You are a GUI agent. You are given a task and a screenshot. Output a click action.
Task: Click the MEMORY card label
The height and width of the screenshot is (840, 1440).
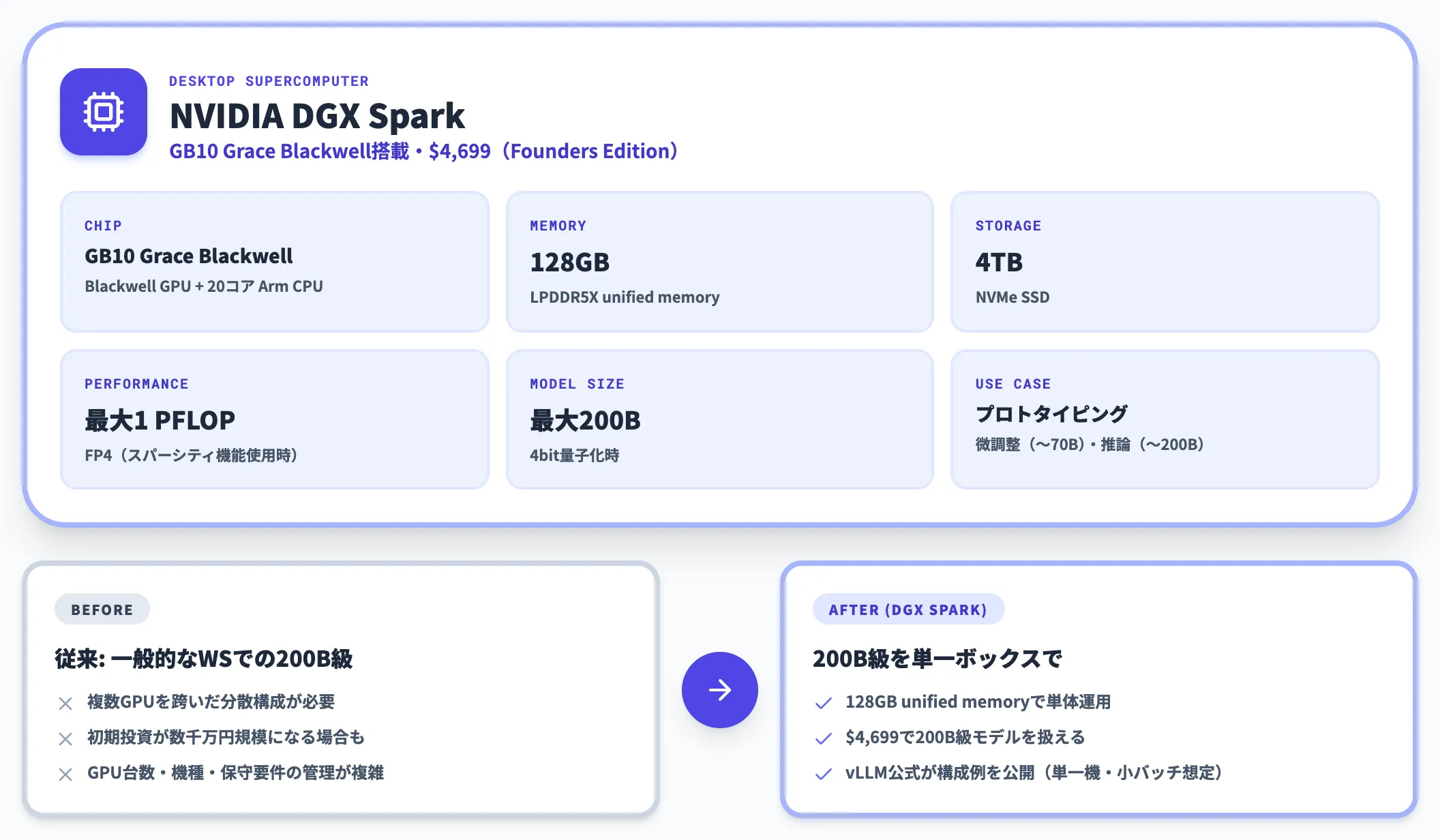[558, 226]
